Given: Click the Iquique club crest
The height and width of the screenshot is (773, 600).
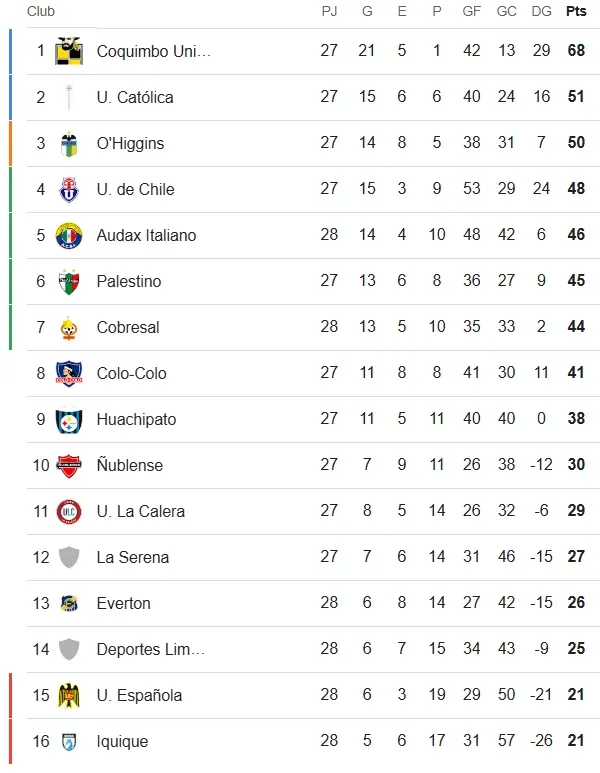Looking at the screenshot, I should [69, 741].
